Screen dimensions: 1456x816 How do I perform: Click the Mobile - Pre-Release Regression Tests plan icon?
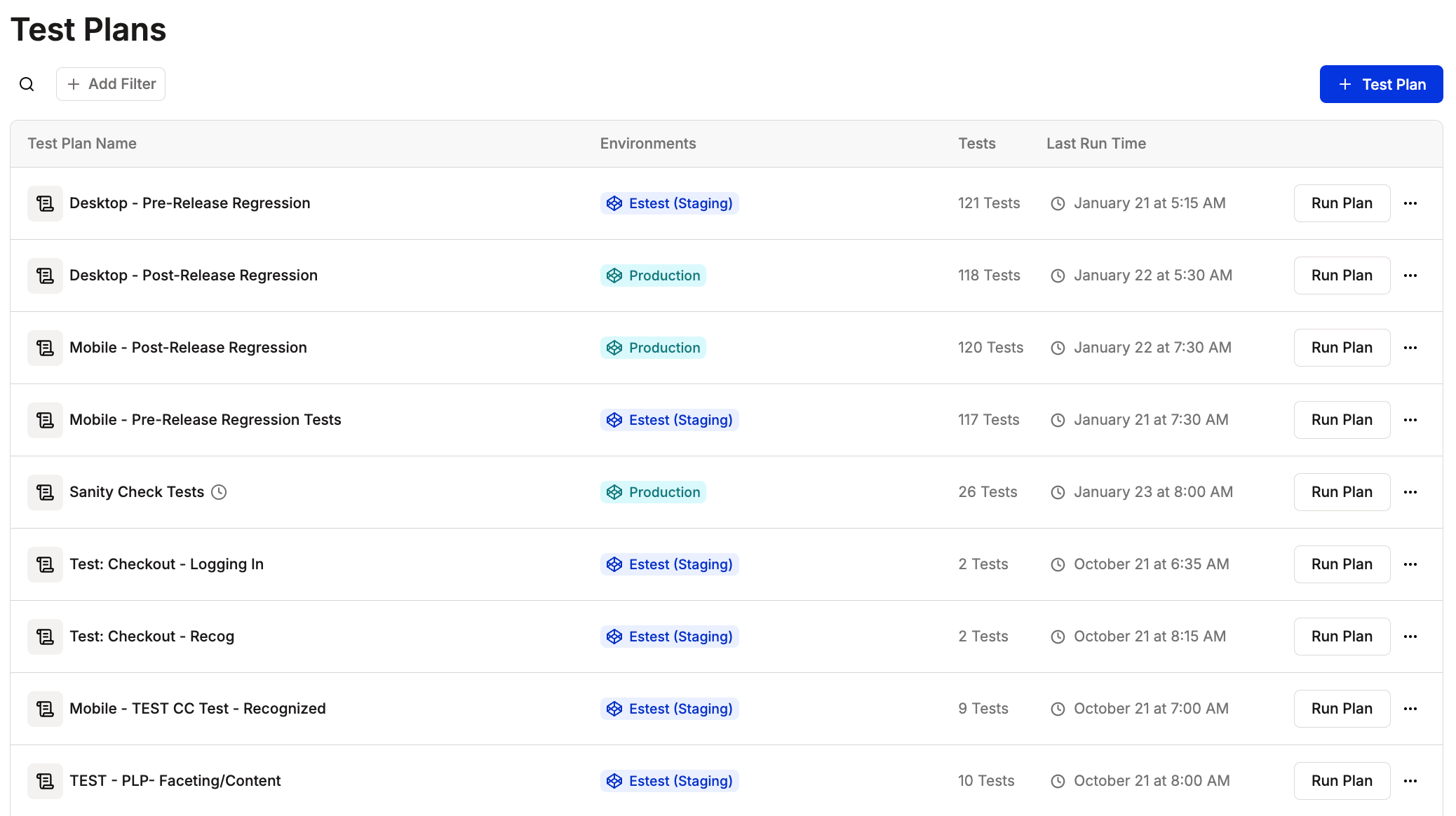tap(45, 420)
